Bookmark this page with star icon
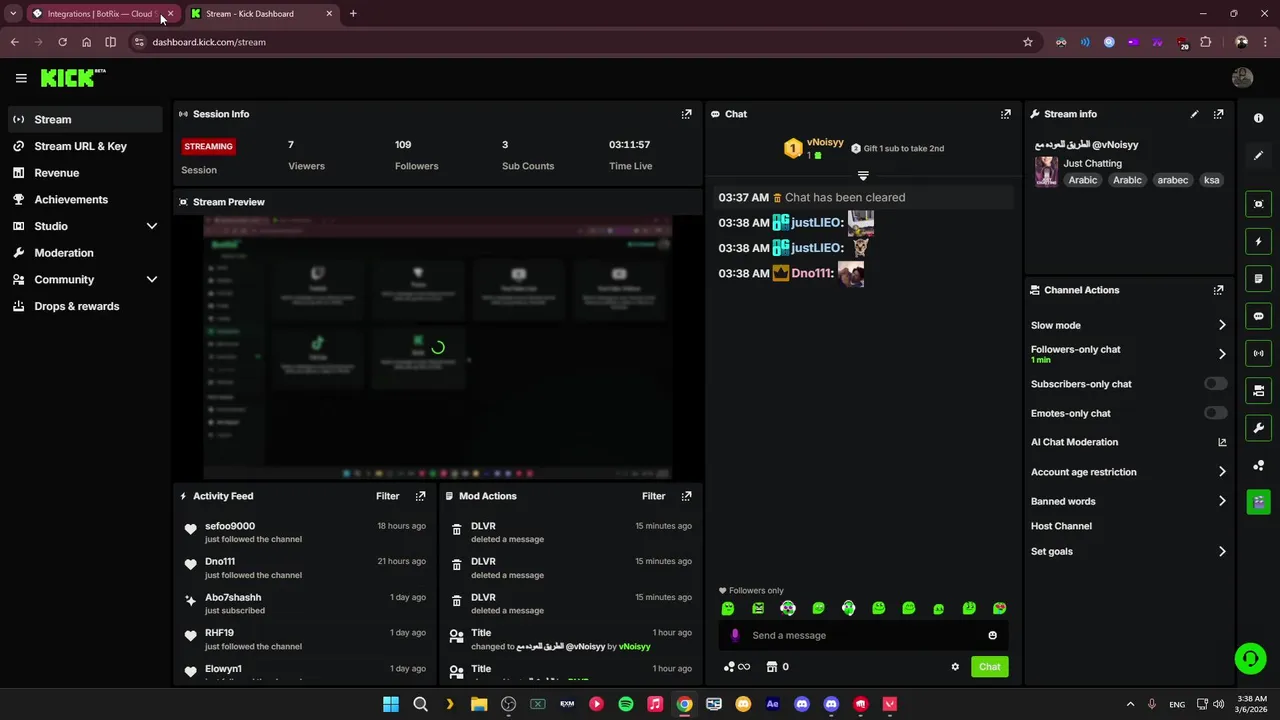1280x720 pixels. click(x=1027, y=42)
